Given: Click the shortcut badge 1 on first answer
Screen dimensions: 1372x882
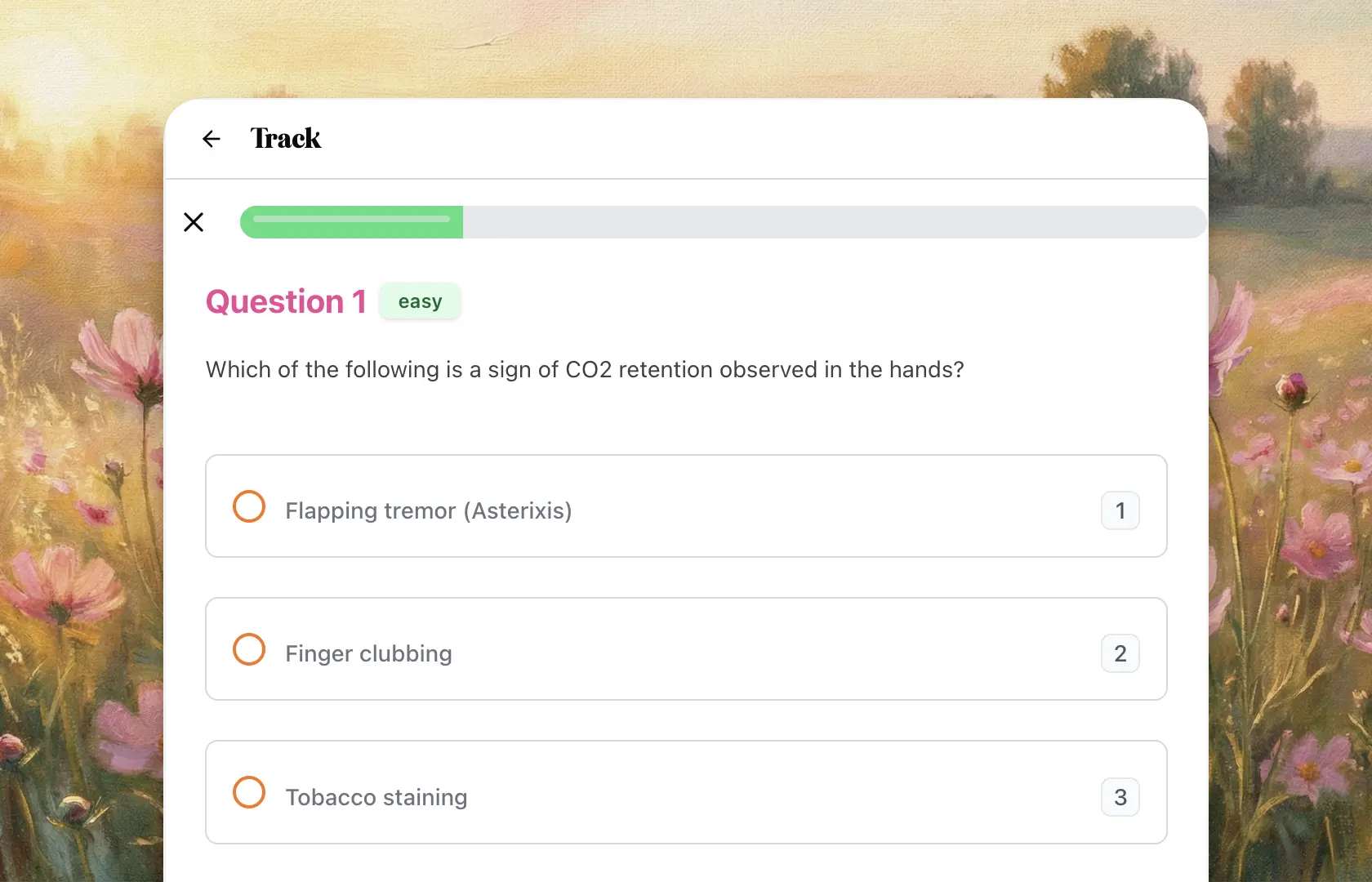Looking at the screenshot, I should [1120, 510].
